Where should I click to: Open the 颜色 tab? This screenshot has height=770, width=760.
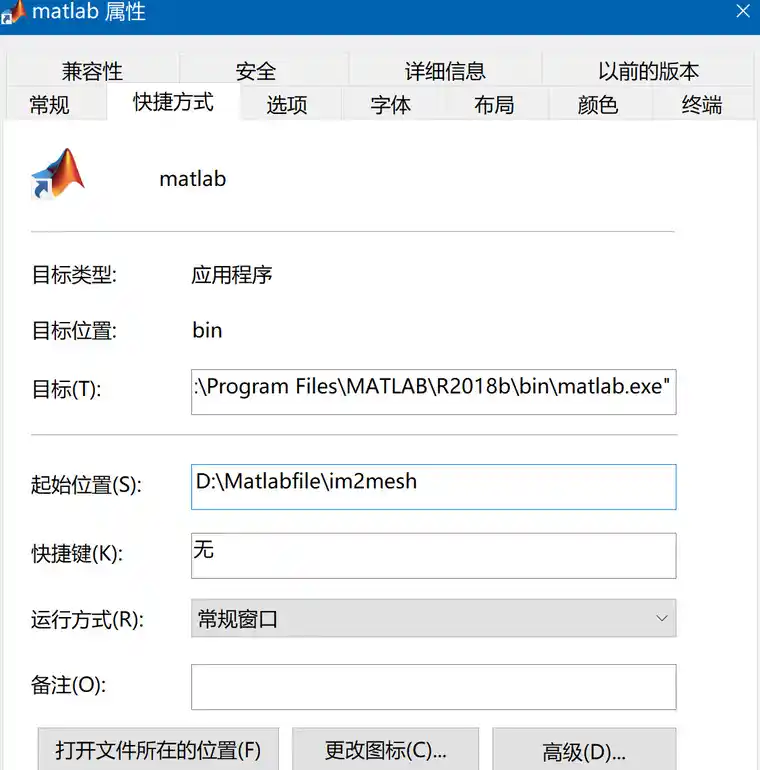tap(598, 104)
